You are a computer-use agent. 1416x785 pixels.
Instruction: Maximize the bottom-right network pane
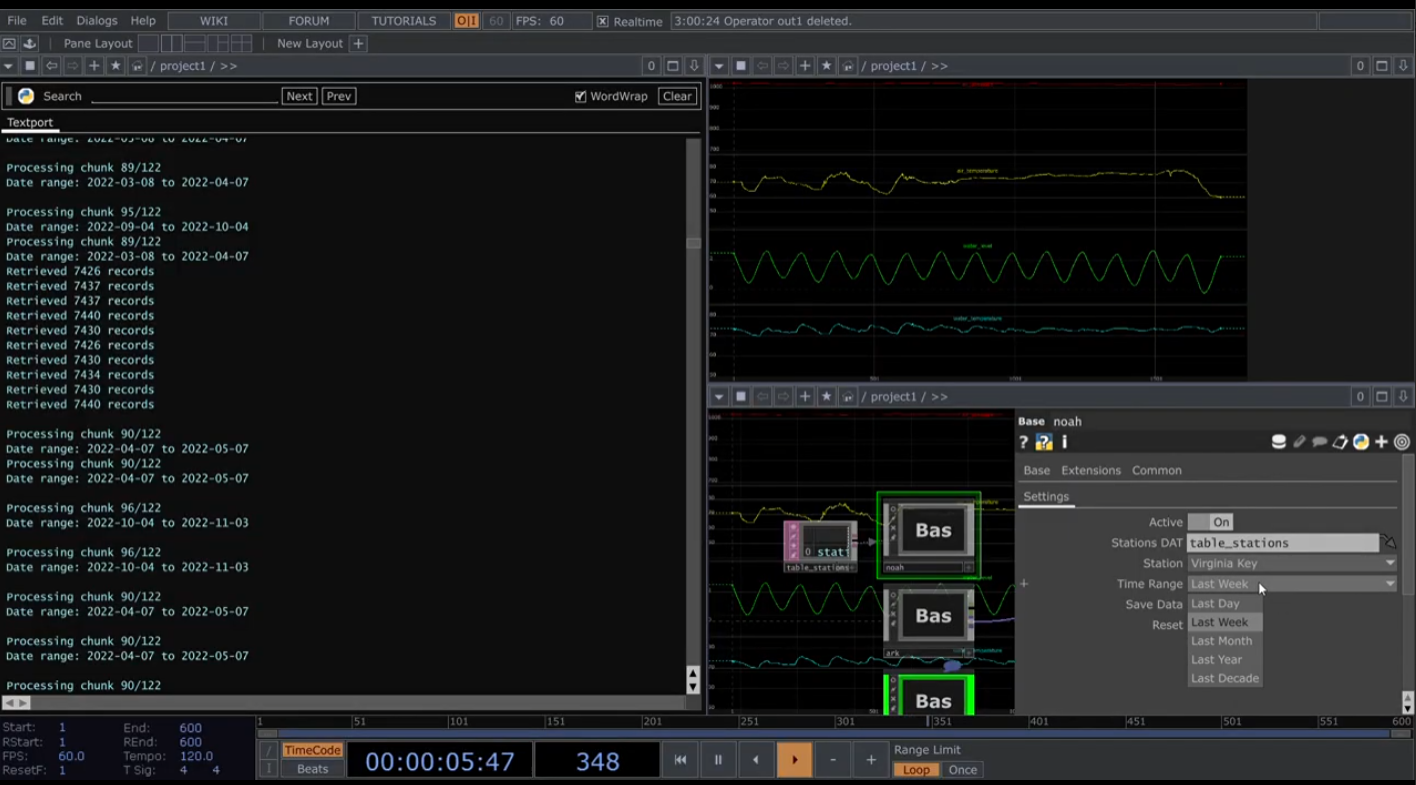click(1382, 397)
